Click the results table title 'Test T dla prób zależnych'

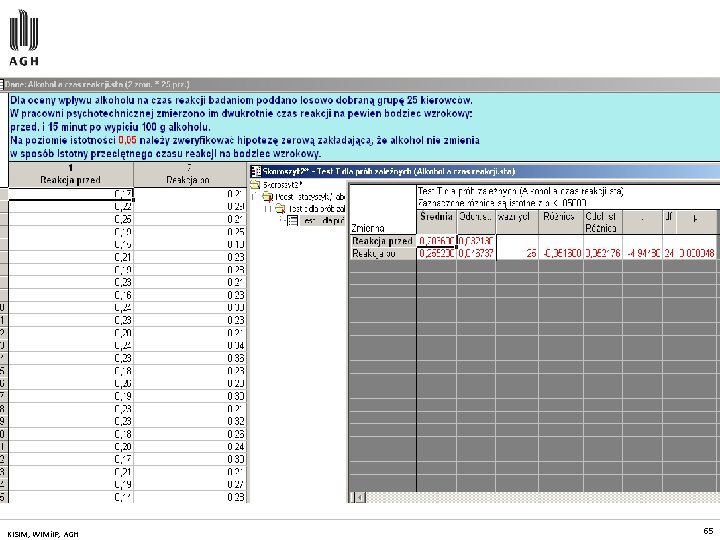[x=520, y=191]
